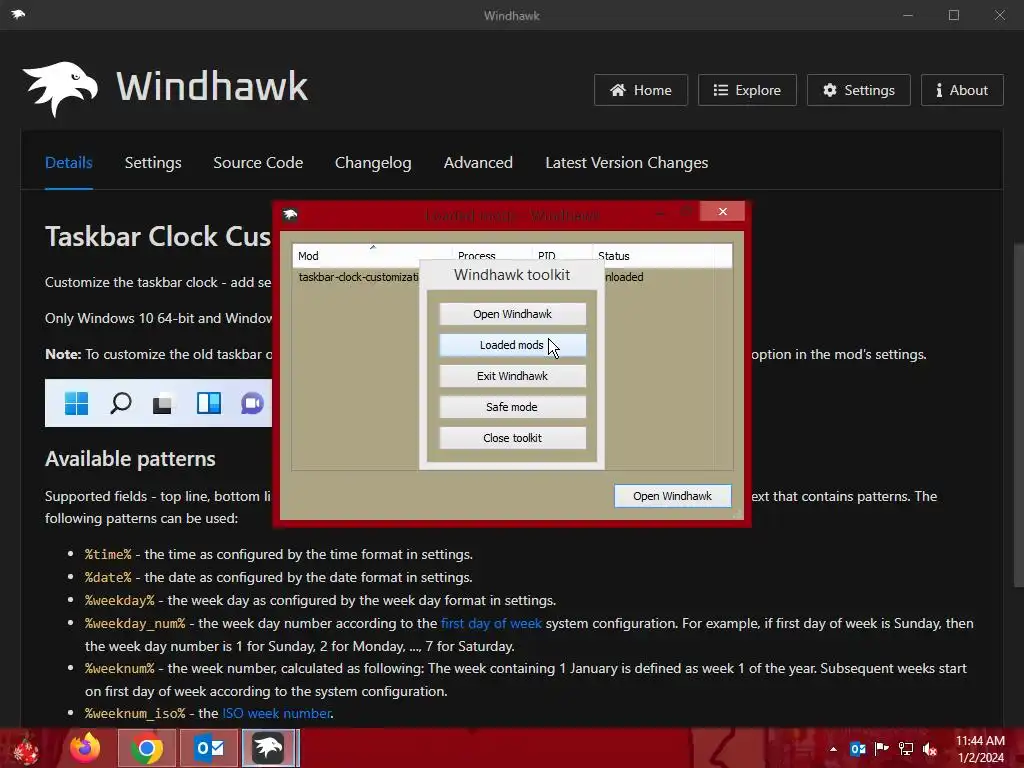Switch to the mod Settings tab
This screenshot has width=1024, height=768.
click(153, 163)
